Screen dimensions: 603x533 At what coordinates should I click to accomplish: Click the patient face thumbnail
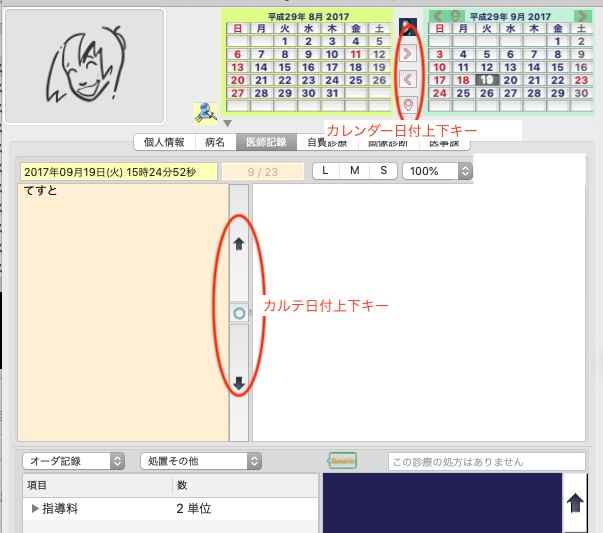[x=85, y=66]
